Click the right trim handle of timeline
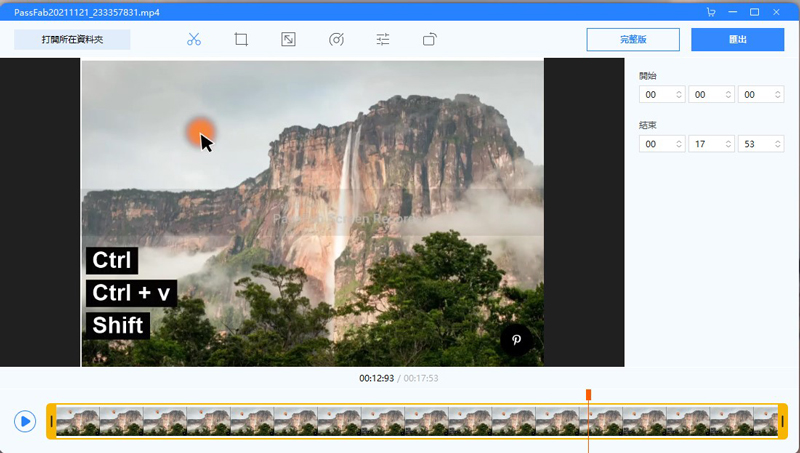This screenshot has height=453, width=800. pos(782,421)
